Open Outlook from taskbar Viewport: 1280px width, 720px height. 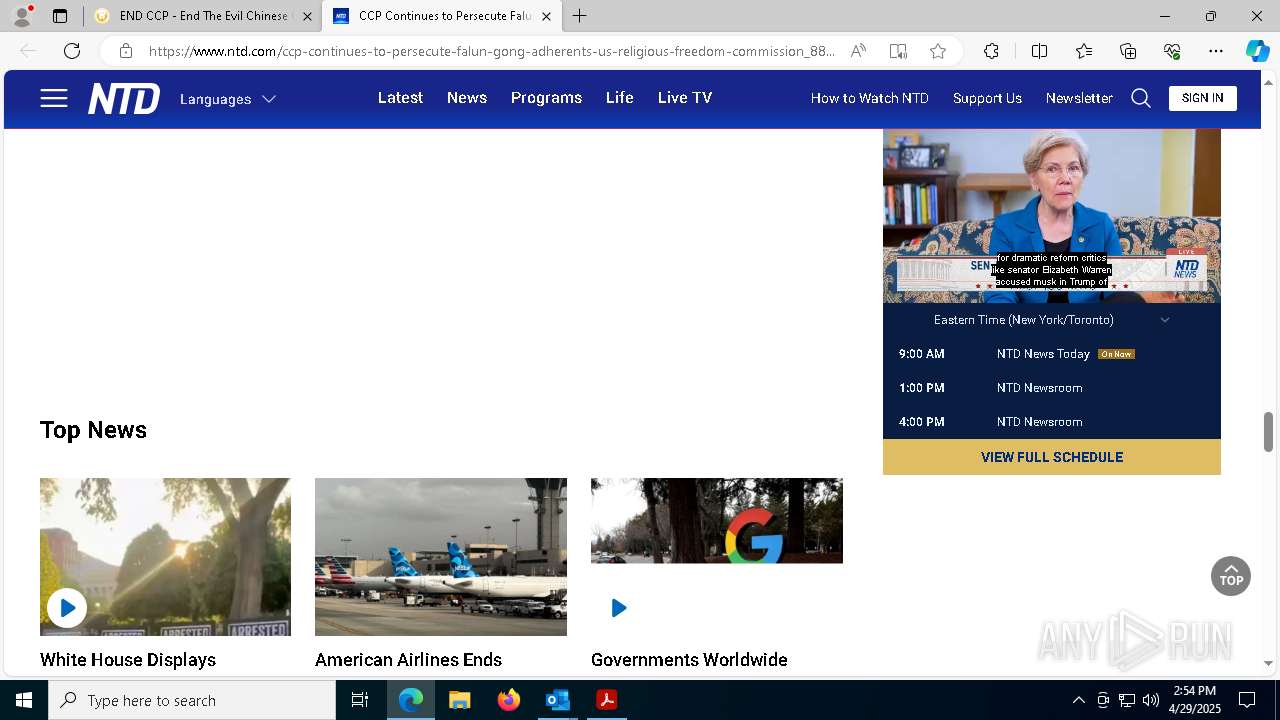click(557, 700)
